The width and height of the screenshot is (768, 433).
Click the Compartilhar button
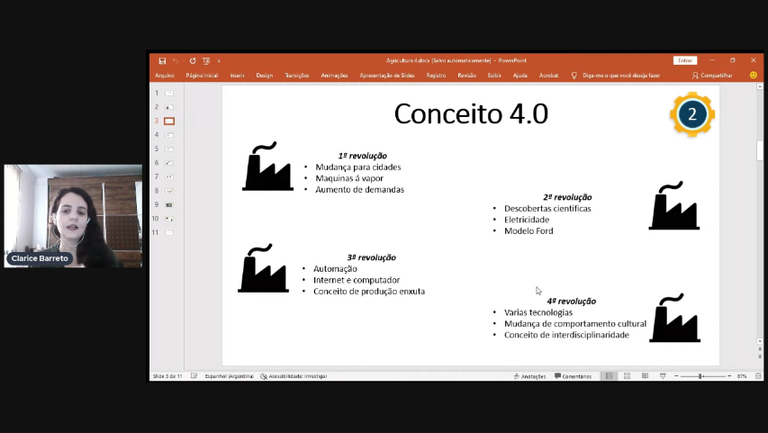713,75
